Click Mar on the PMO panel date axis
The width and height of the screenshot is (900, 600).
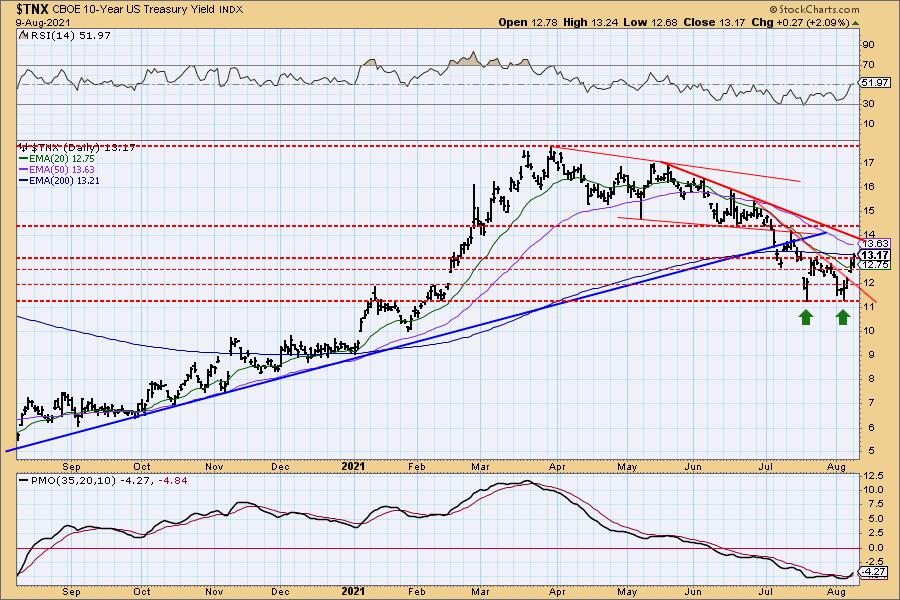point(480,592)
